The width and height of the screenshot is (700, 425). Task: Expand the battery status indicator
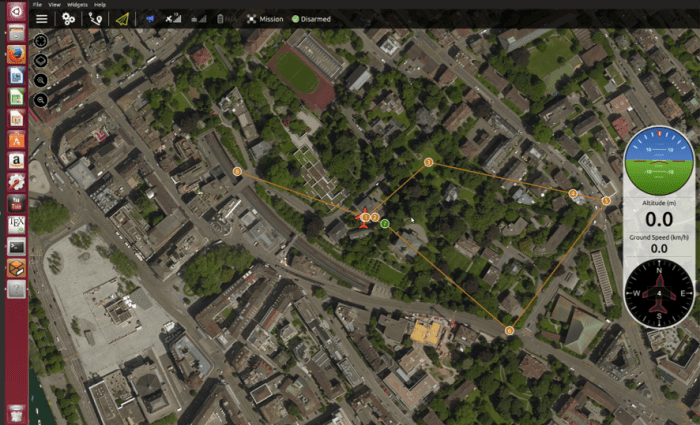[x=221, y=18]
